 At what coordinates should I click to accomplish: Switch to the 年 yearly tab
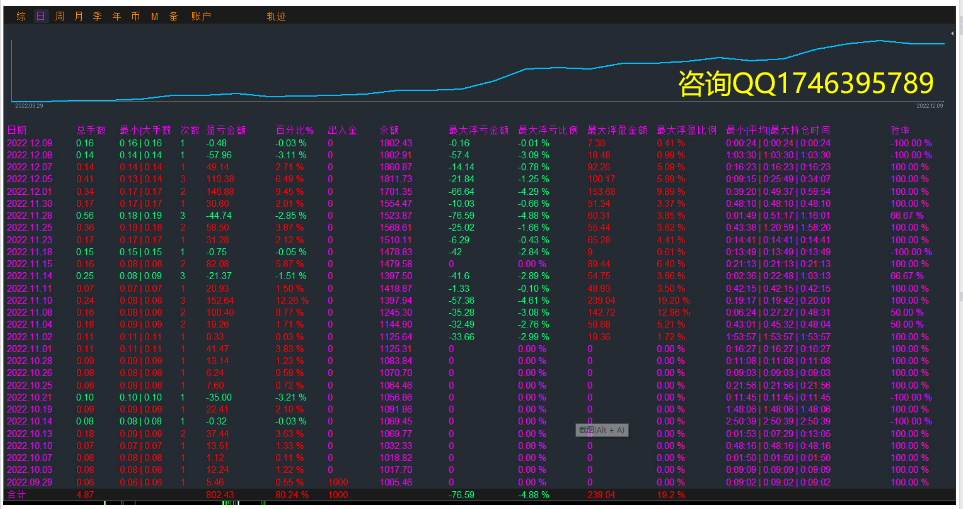click(x=116, y=17)
